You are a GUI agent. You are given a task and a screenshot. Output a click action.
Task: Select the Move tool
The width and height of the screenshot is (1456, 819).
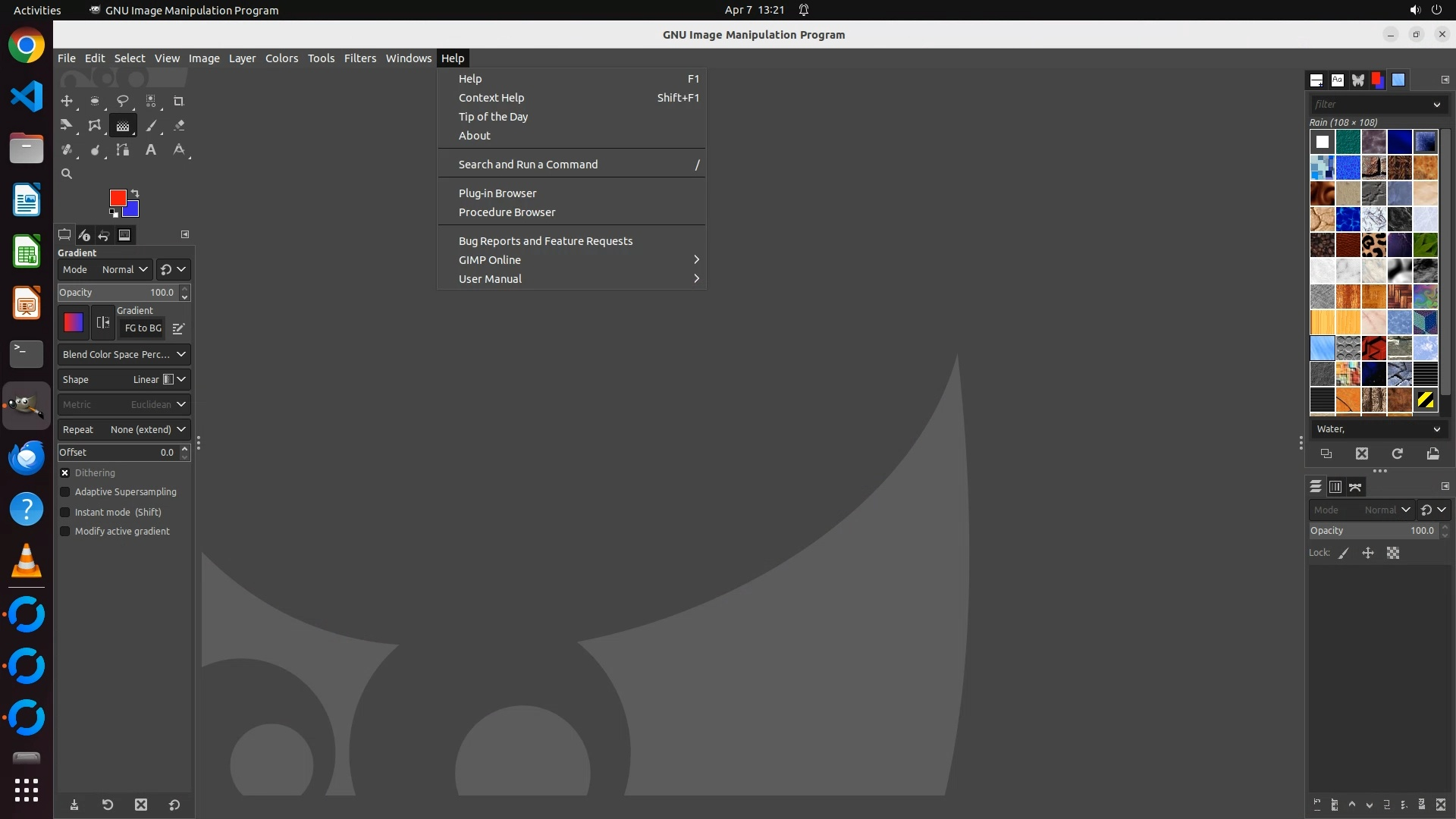pyautogui.click(x=67, y=101)
